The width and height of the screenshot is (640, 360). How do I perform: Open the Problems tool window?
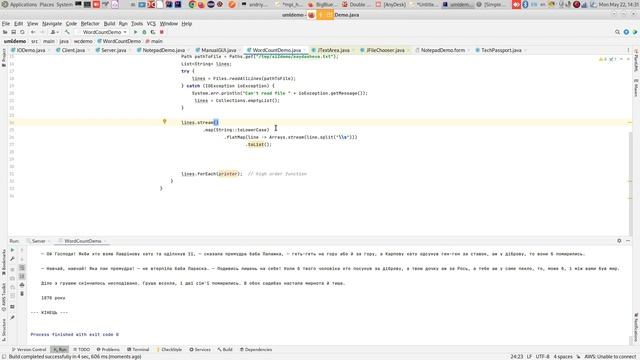(x=108, y=349)
